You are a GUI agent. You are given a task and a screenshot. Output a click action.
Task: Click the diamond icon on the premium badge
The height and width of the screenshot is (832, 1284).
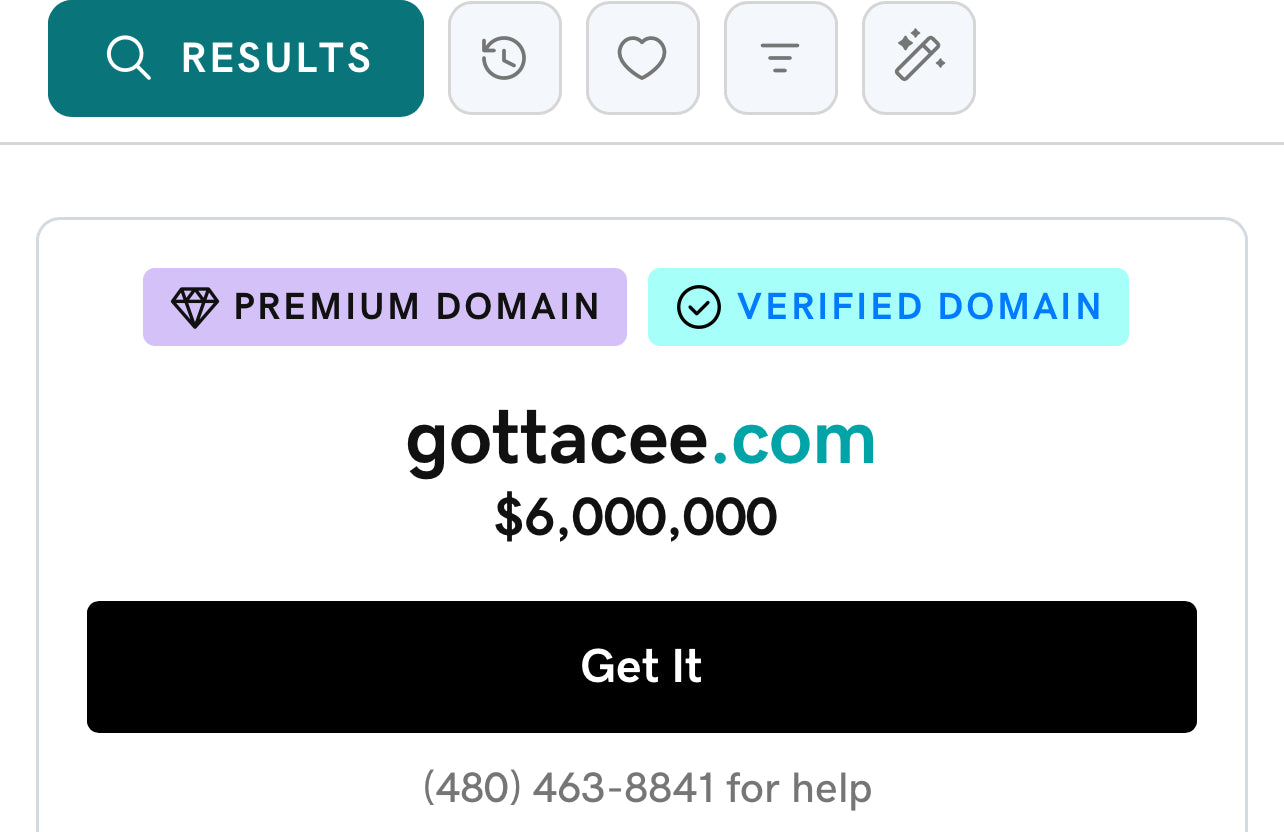coord(194,307)
